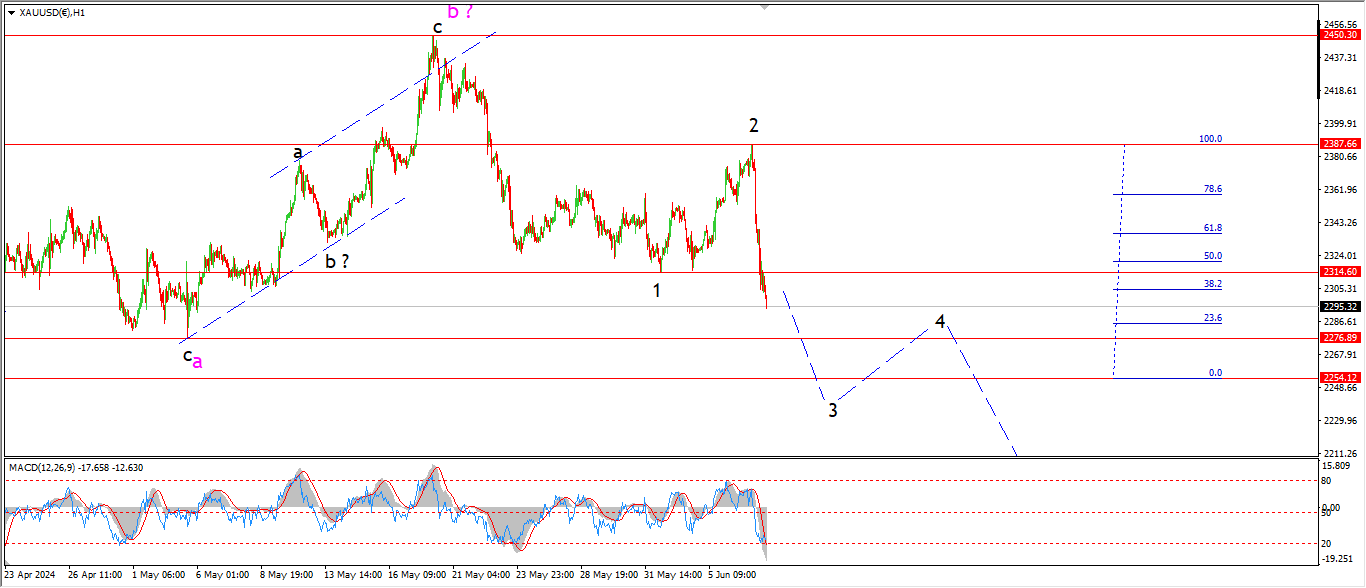Click the magenta 'a' wave label
Viewport: 1366px width, 588px height.
pos(197,362)
